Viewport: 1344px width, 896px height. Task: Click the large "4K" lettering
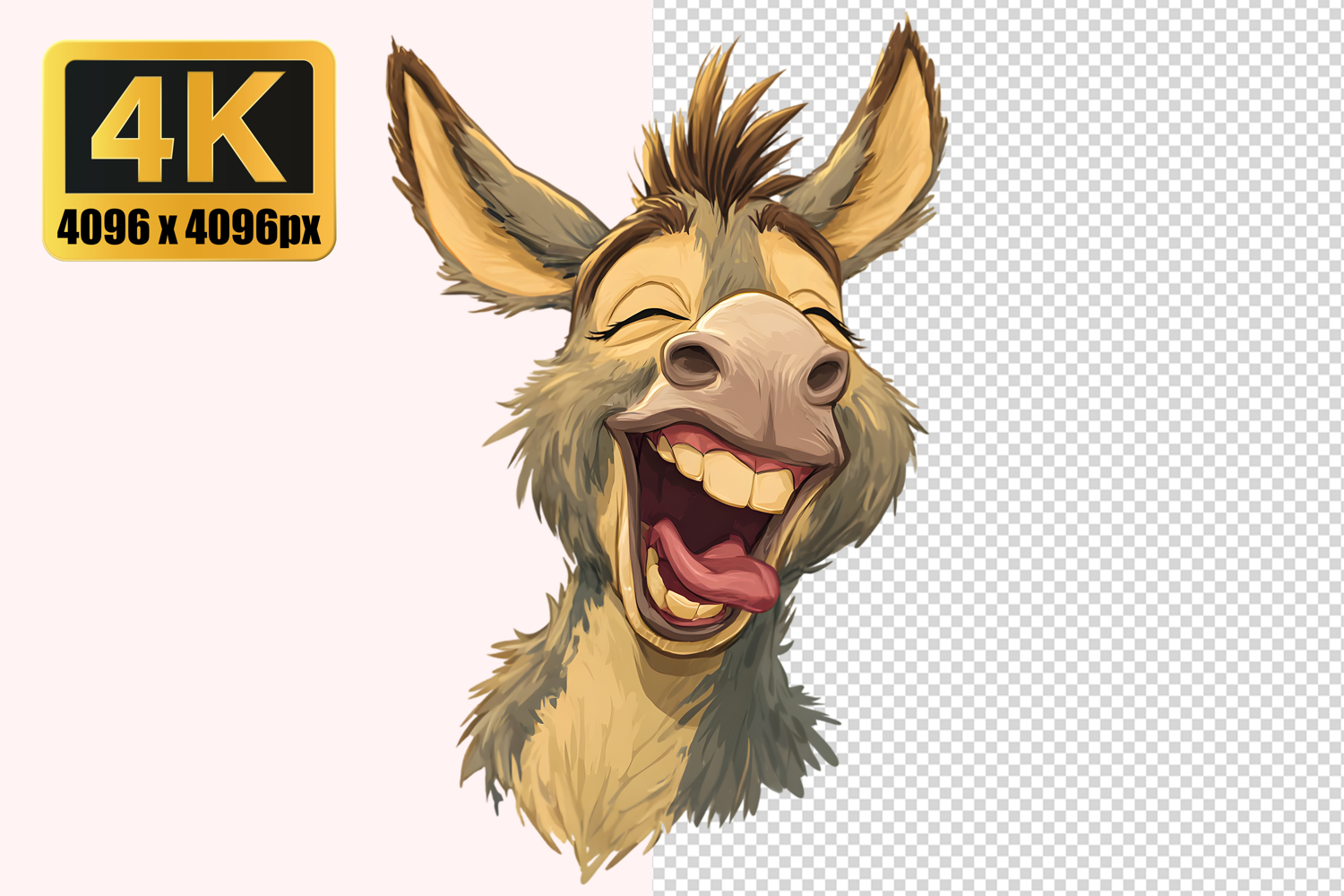[189, 125]
